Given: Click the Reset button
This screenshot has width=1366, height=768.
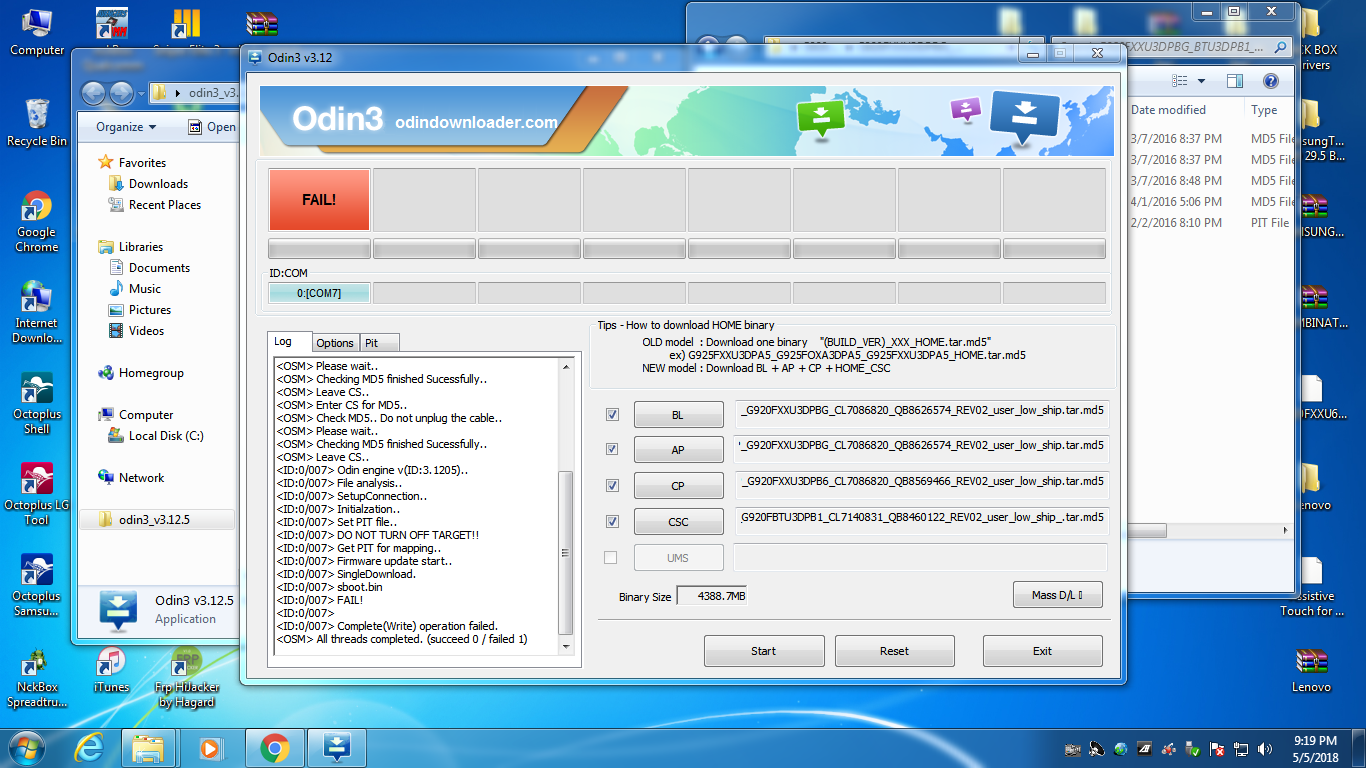Looking at the screenshot, I should (895, 651).
